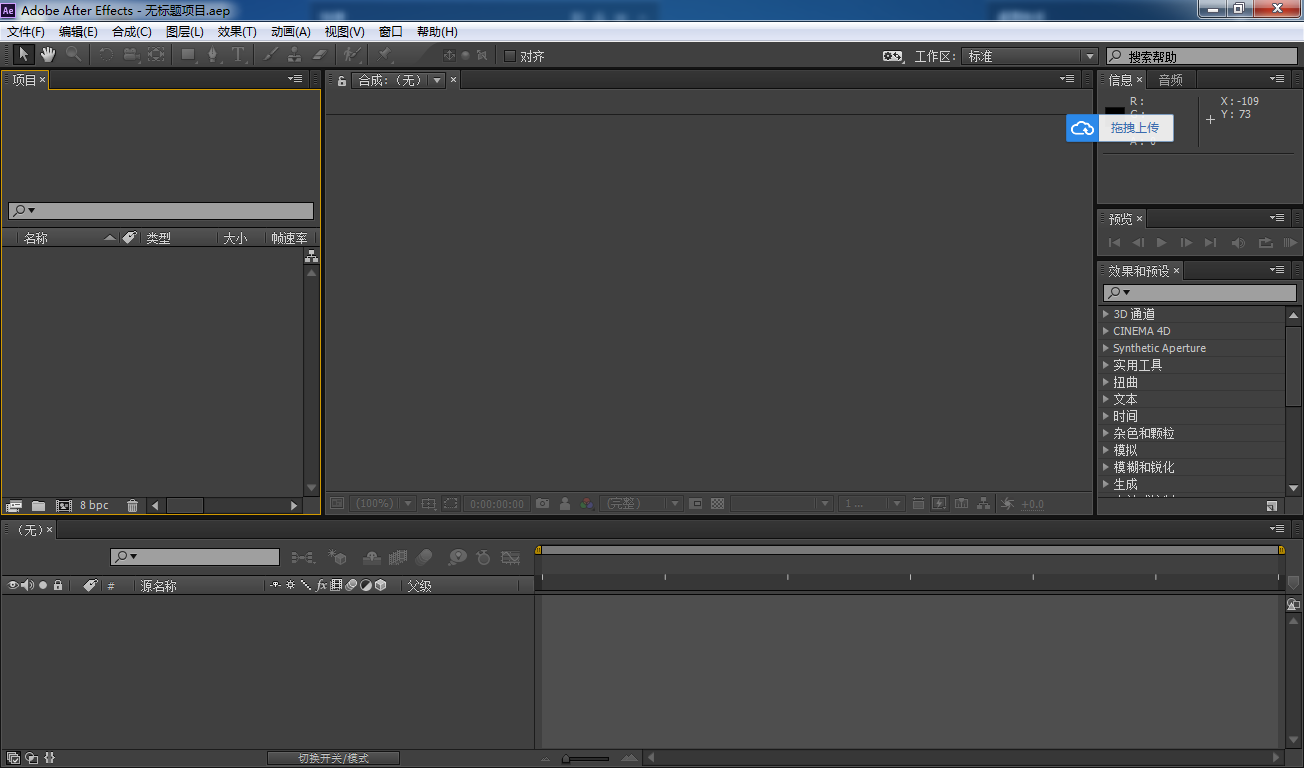
Task: Click the interpret footage icon in Project panel
Action: [14, 506]
